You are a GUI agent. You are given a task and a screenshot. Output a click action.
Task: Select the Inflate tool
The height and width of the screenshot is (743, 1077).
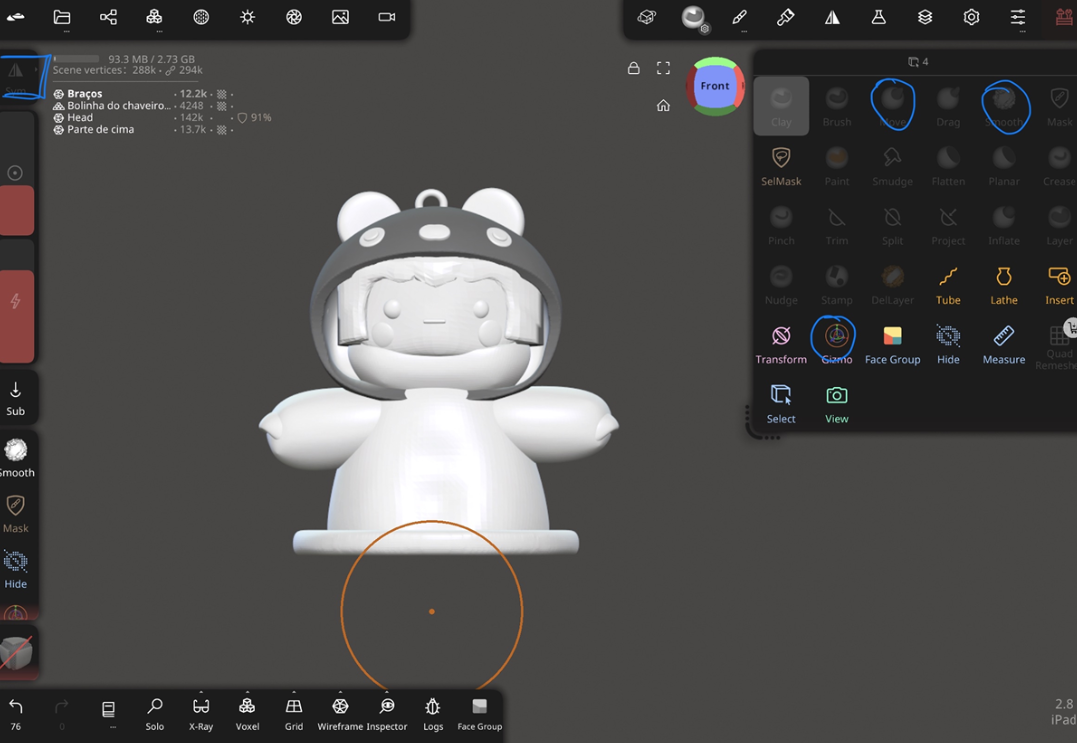tap(1004, 226)
